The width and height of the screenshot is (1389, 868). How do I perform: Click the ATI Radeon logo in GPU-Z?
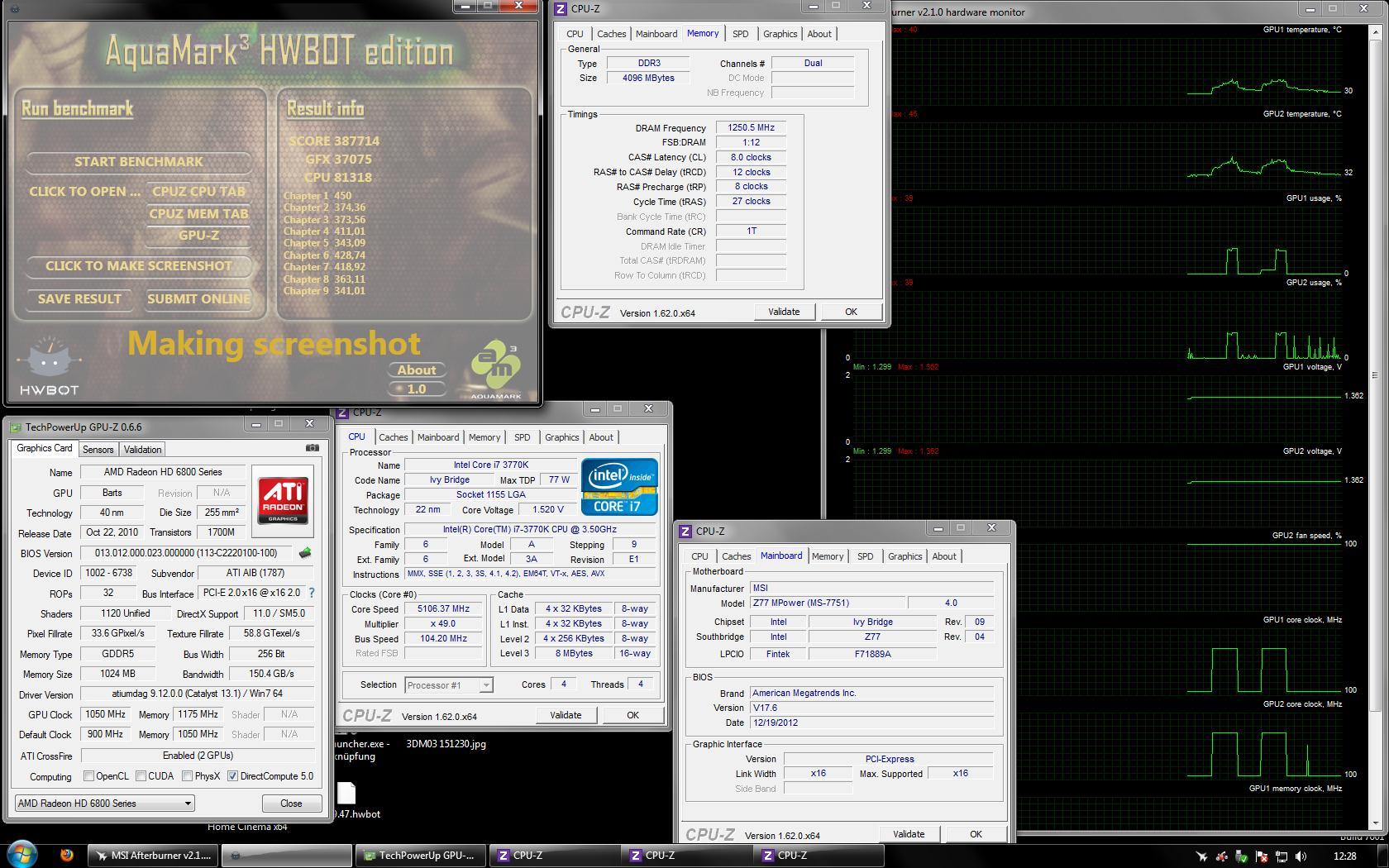284,500
